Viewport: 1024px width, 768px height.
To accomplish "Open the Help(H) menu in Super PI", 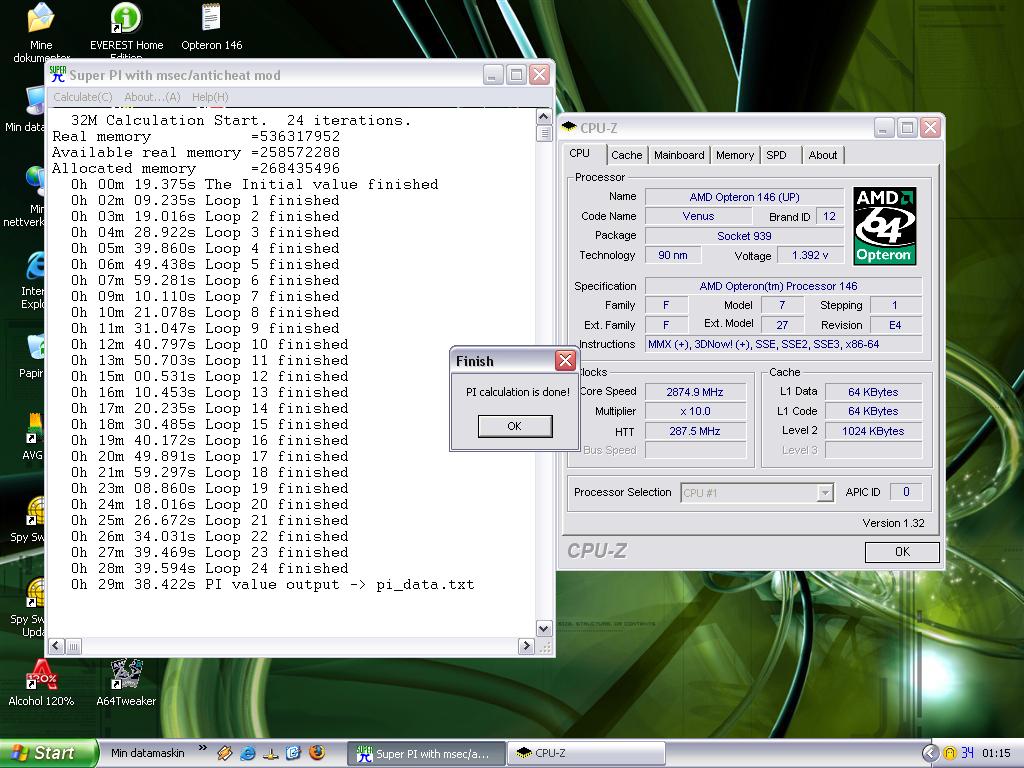I will point(210,97).
